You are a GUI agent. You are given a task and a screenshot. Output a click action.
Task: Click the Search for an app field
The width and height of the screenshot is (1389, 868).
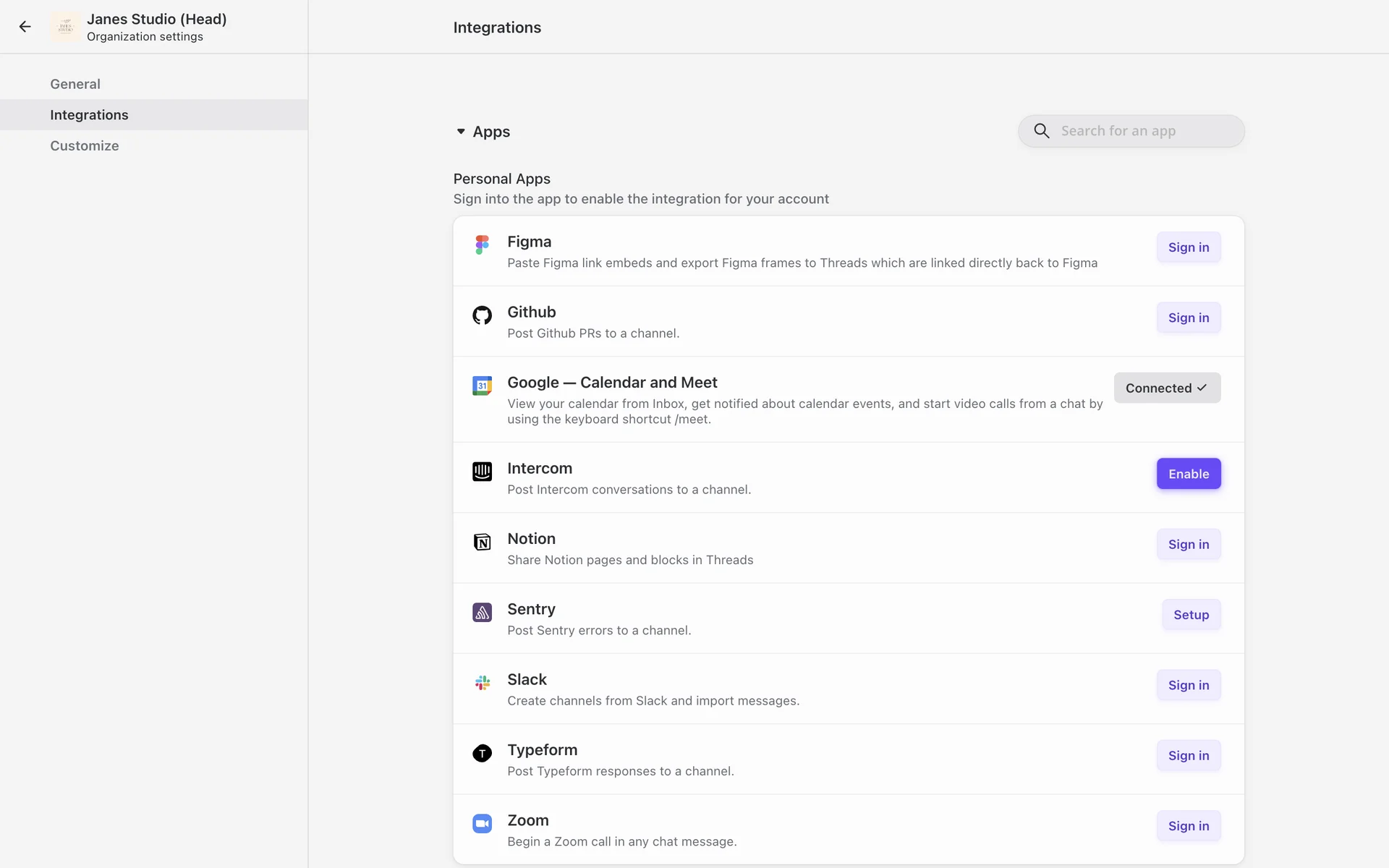pos(1143,131)
